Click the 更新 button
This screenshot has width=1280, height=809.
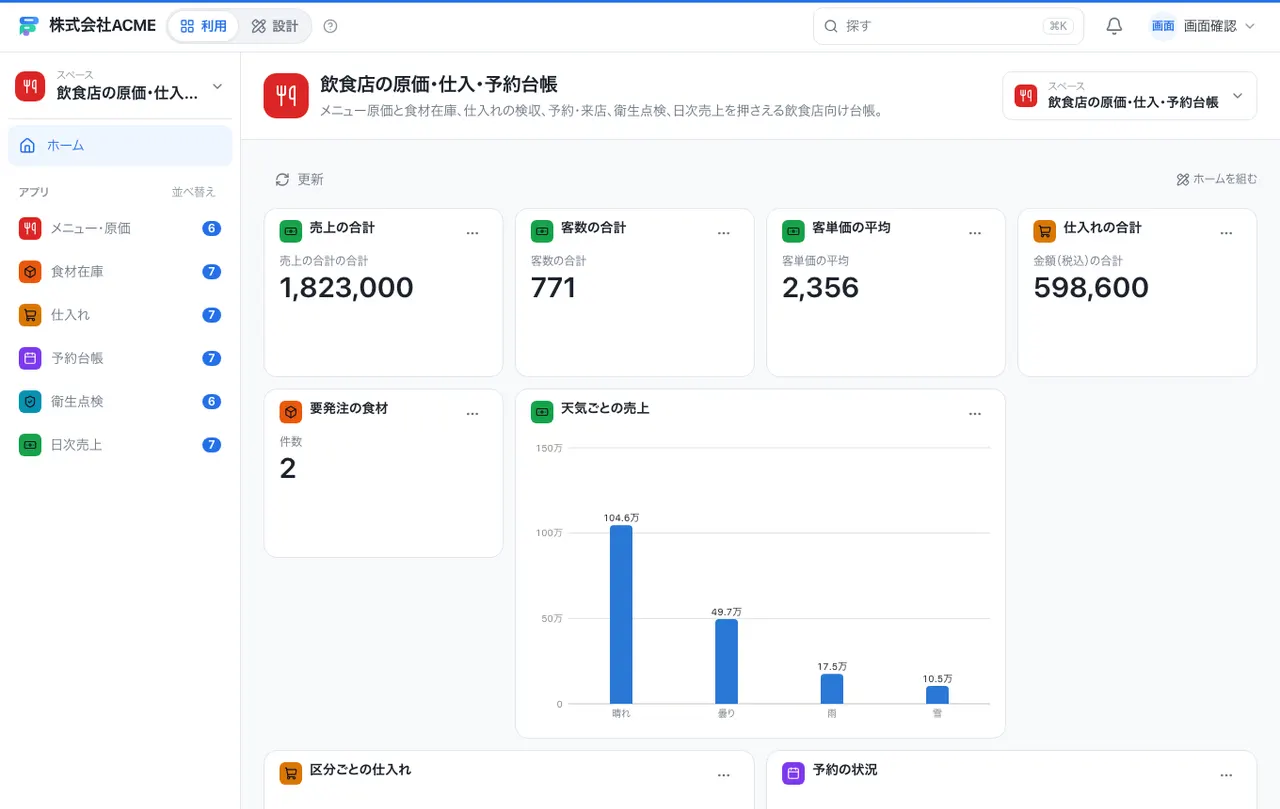tap(299, 179)
